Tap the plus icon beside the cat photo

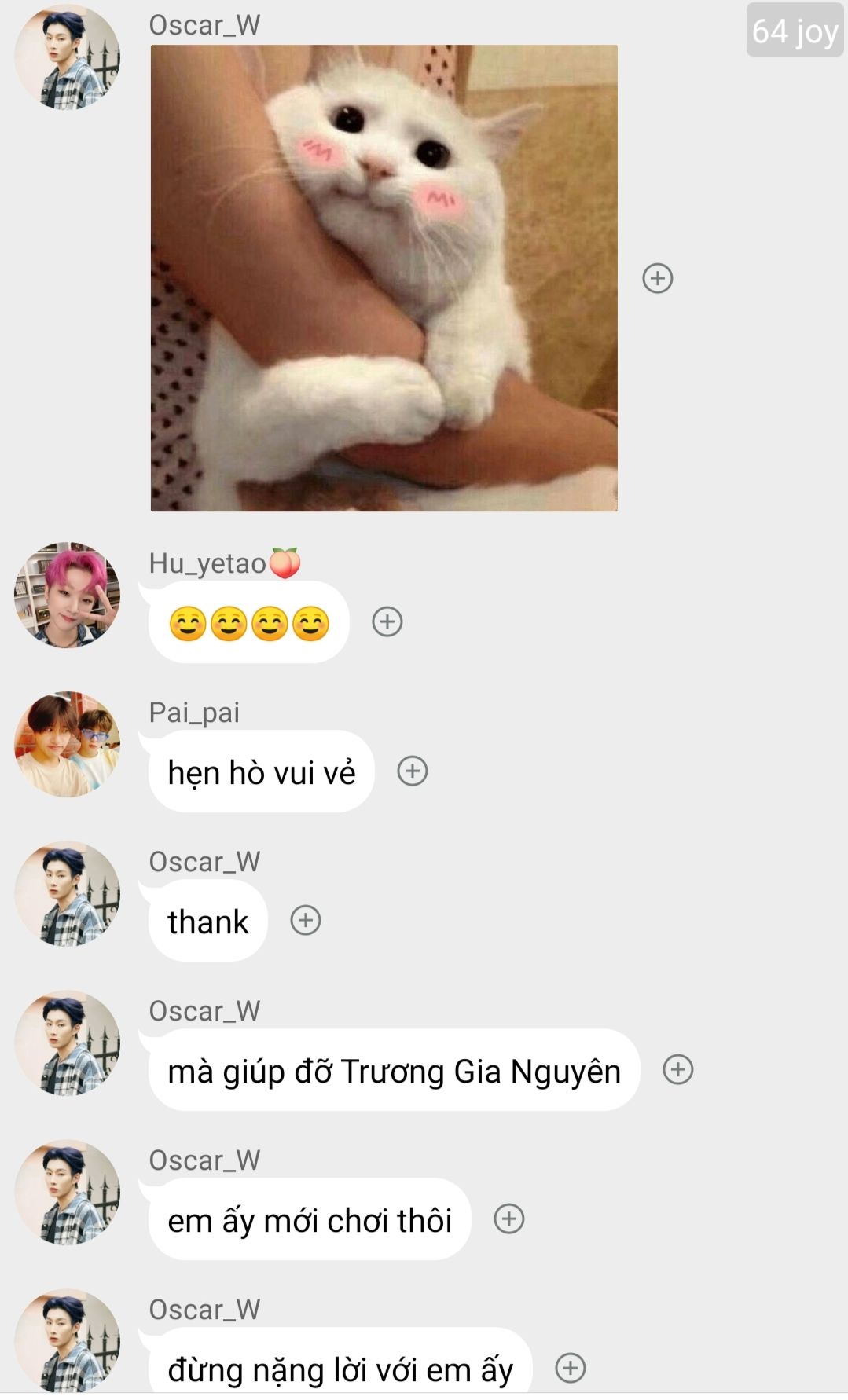pos(658,278)
